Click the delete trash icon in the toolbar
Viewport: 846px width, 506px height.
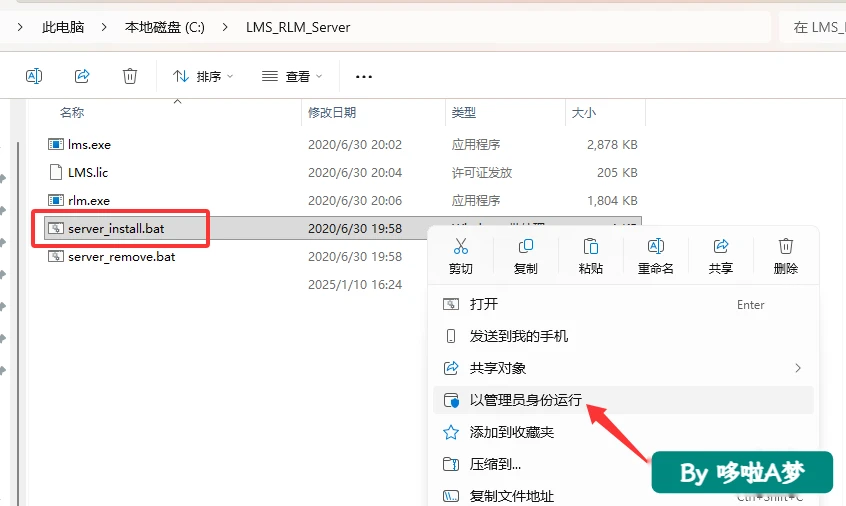click(x=130, y=76)
